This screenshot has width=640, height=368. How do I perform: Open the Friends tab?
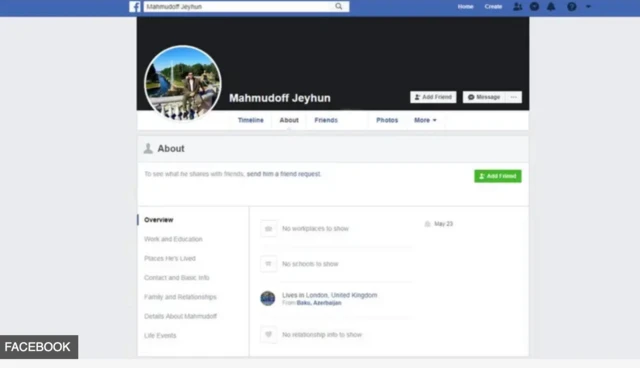click(326, 120)
